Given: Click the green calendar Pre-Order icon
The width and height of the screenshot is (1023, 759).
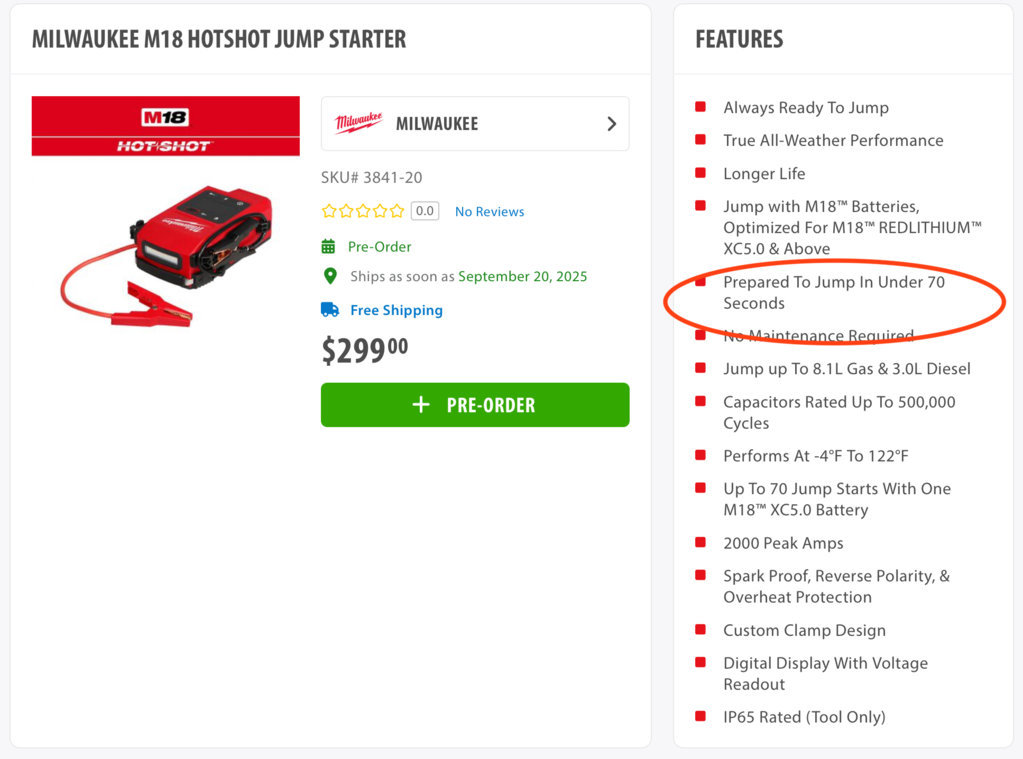Looking at the screenshot, I should (x=328, y=247).
